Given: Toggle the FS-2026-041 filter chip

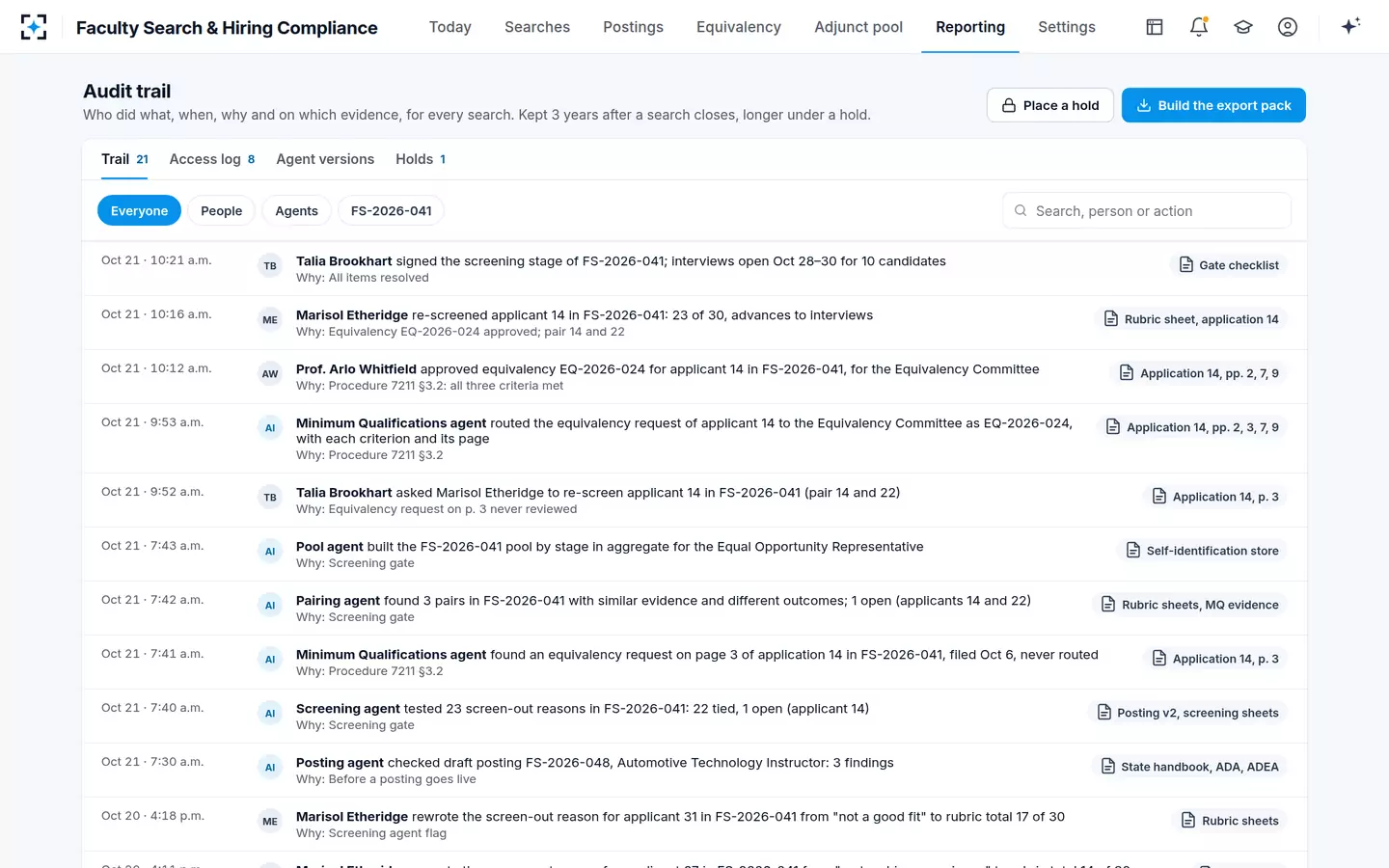Looking at the screenshot, I should coord(391,210).
